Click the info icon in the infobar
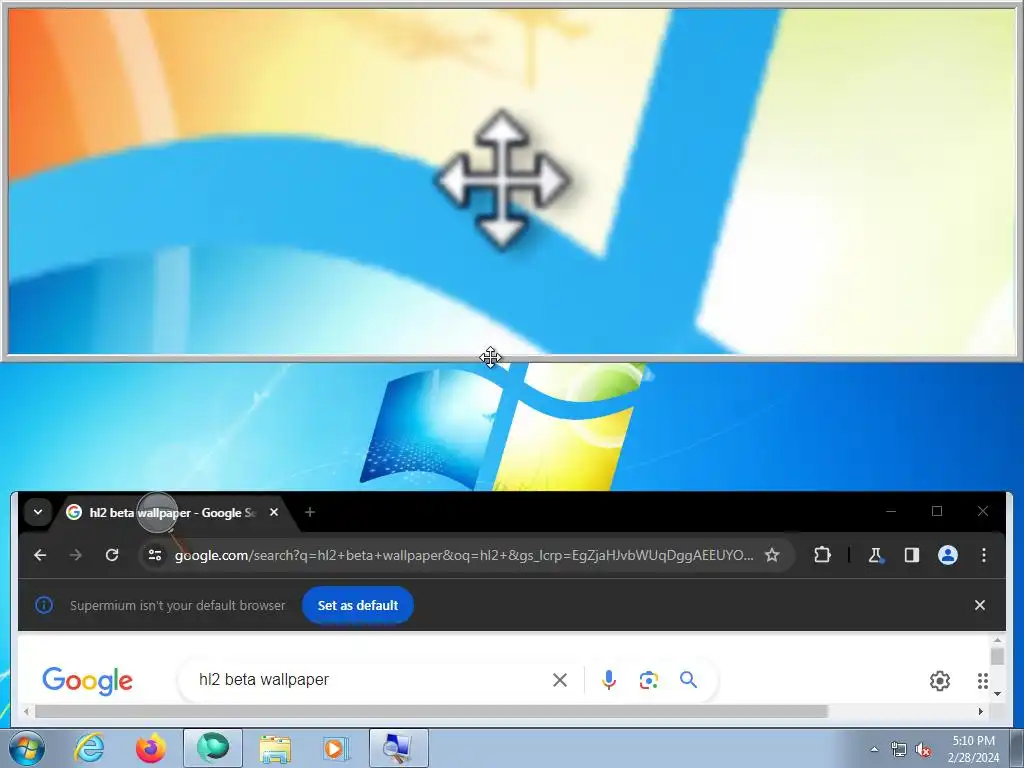Image resolution: width=1024 pixels, height=768 pixels. (44, 605)
